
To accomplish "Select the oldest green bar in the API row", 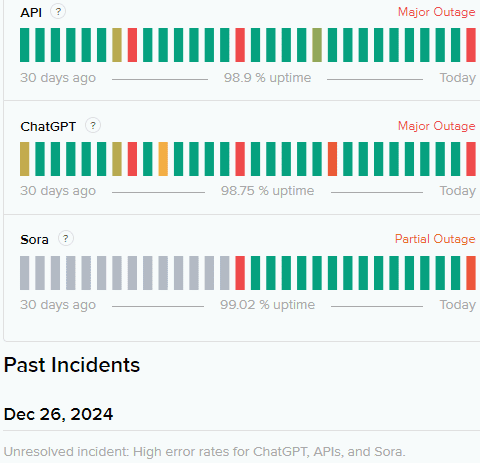I will pyautogui.click(x=25, y=45).
